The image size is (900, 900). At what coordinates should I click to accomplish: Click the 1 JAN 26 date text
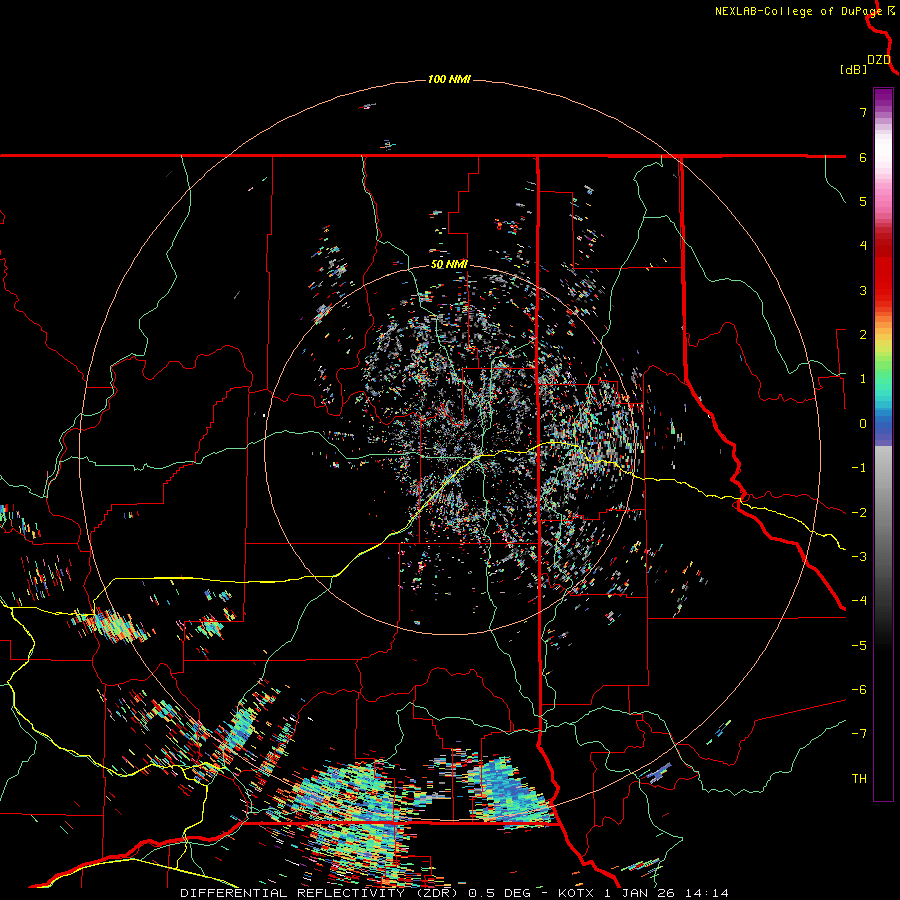point(639,893)
